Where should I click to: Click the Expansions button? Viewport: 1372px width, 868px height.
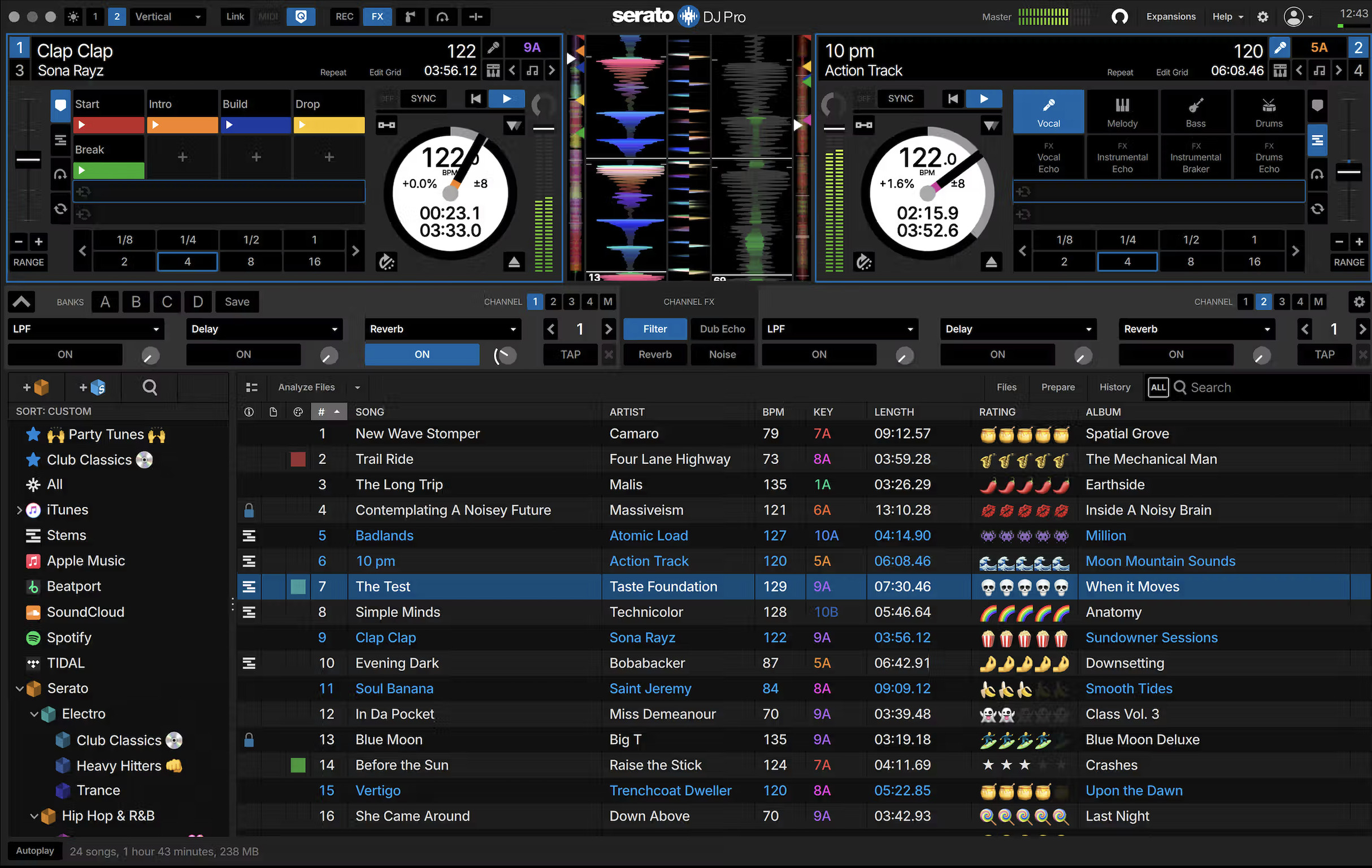pos(1170,16)
